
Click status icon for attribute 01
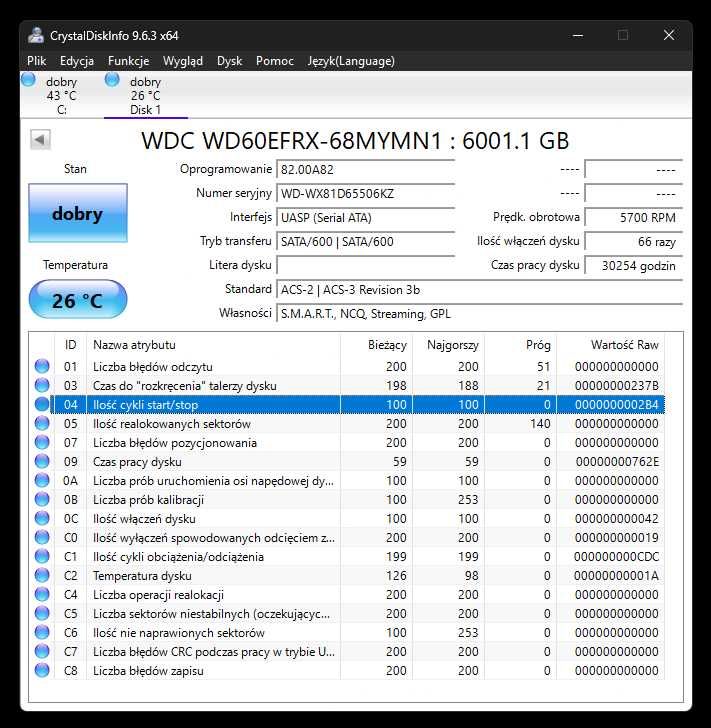(42, 366)
